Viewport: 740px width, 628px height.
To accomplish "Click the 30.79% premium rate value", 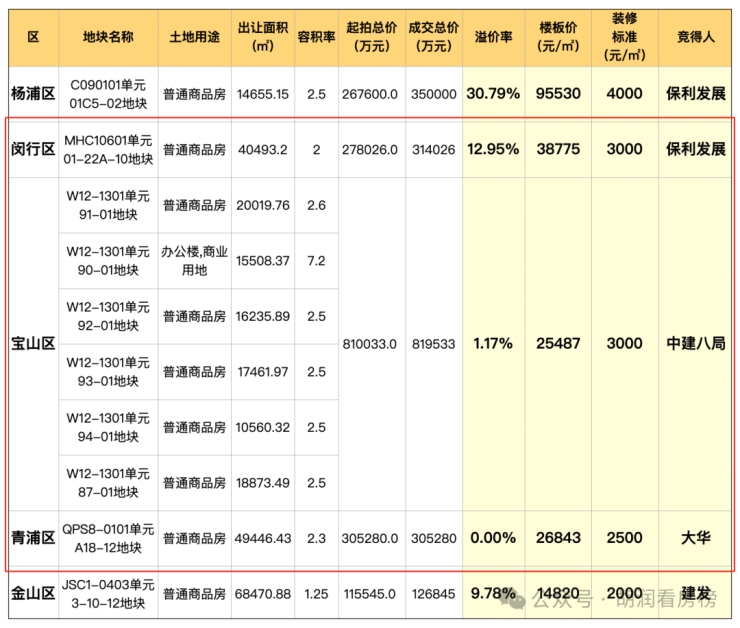I will pos(493,94).
